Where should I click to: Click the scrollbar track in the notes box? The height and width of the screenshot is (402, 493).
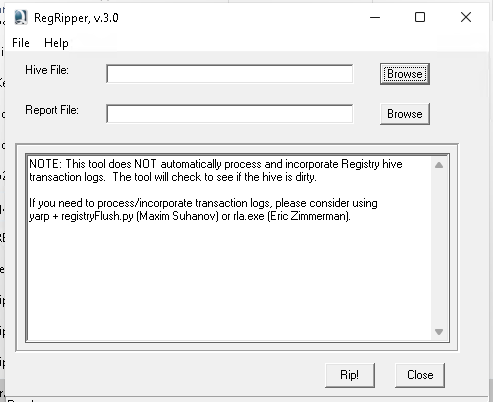439,248
